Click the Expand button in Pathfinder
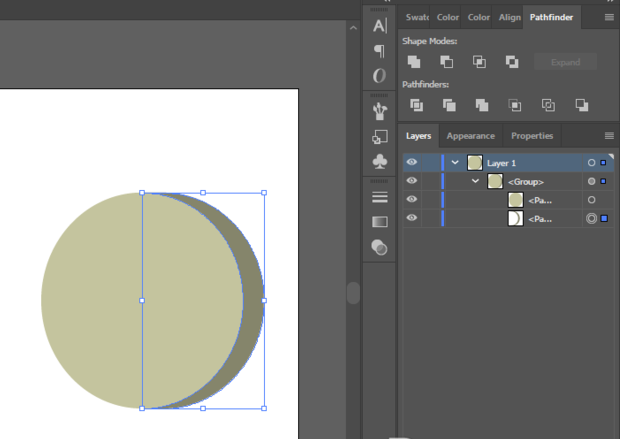620x439 pixels. pyautogui.click(x=565, y=62)
